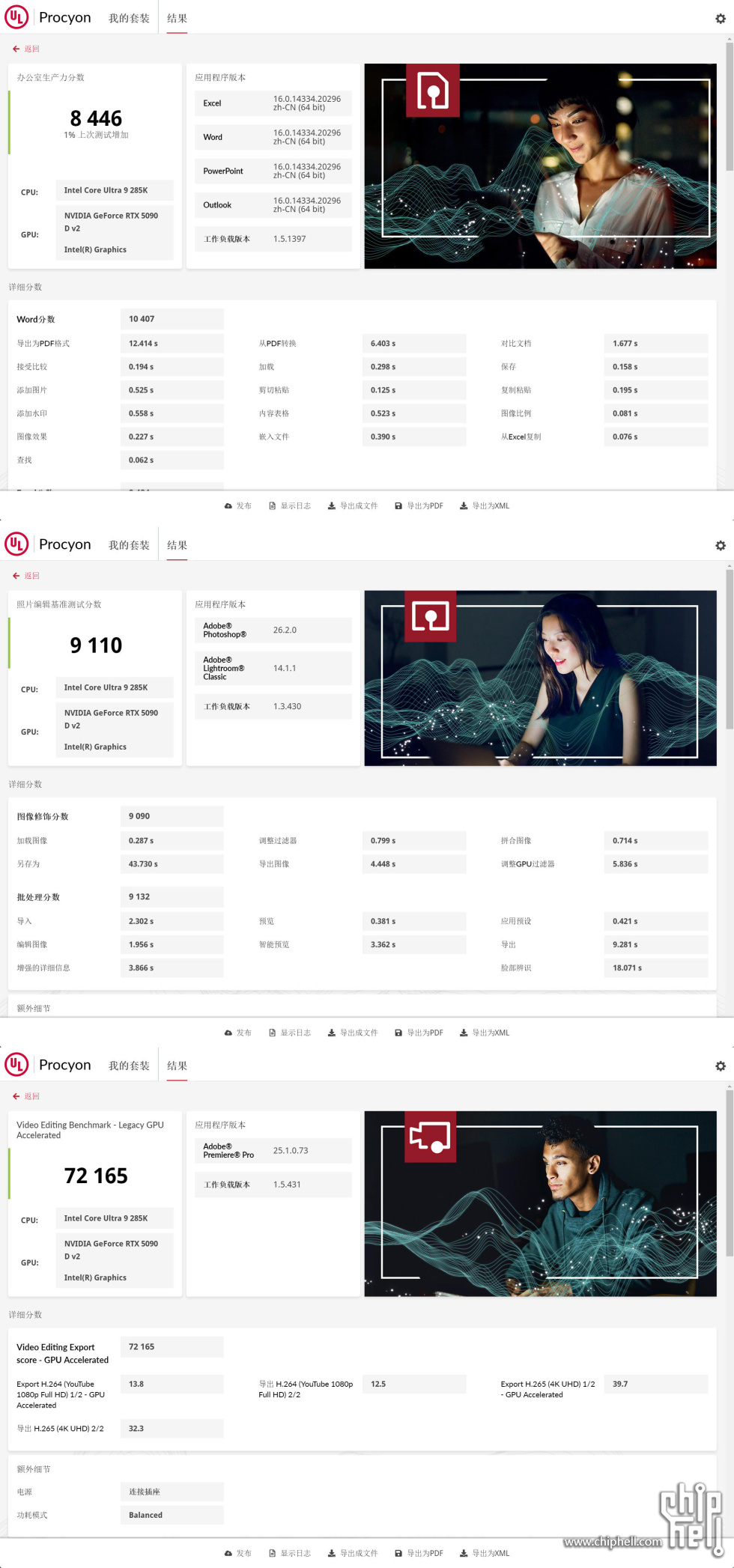Select 结果 tab in Video Editing window
Viewport: 734px width, 1568px height.
coord(177,1066)
